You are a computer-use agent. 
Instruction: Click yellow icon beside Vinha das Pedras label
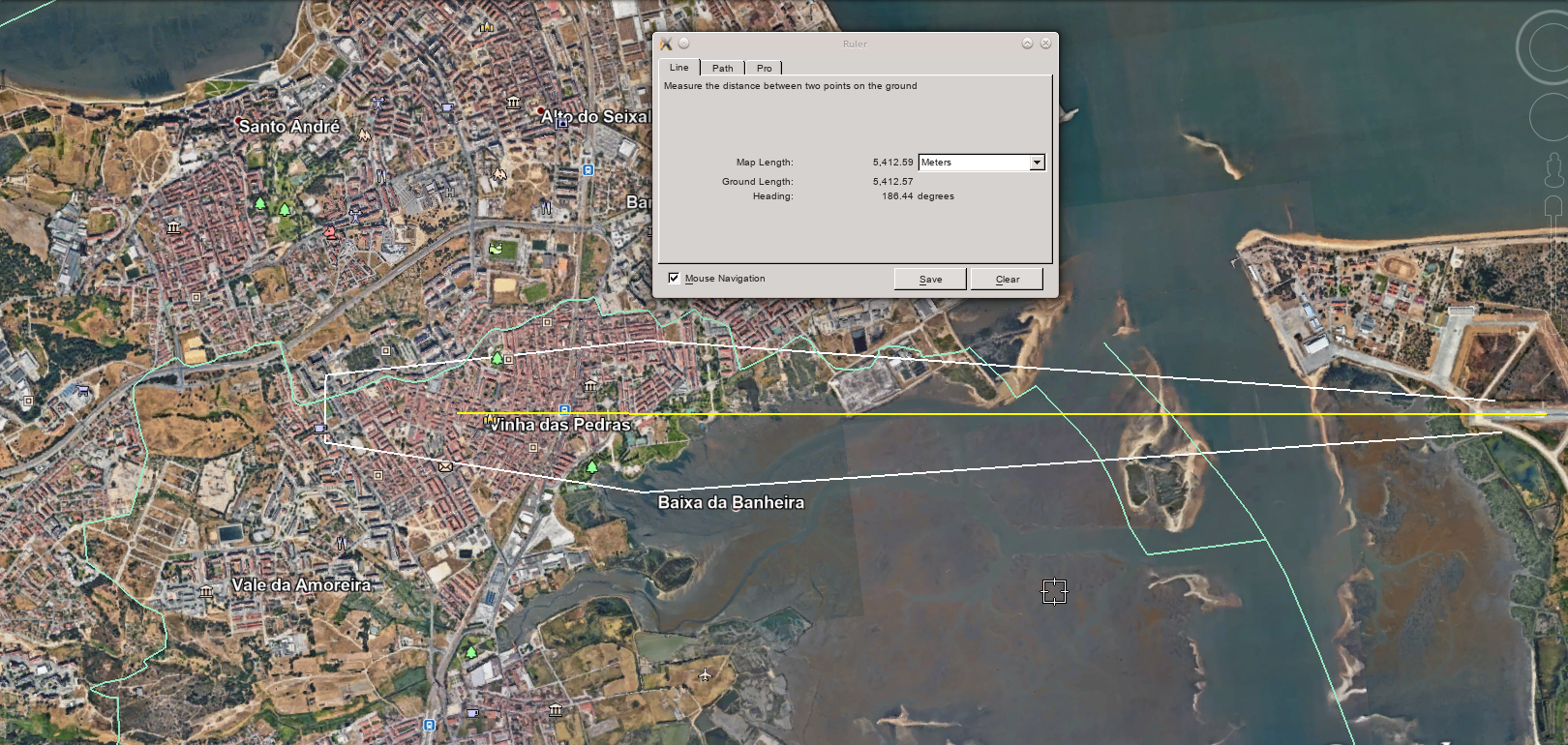[490, 422]
